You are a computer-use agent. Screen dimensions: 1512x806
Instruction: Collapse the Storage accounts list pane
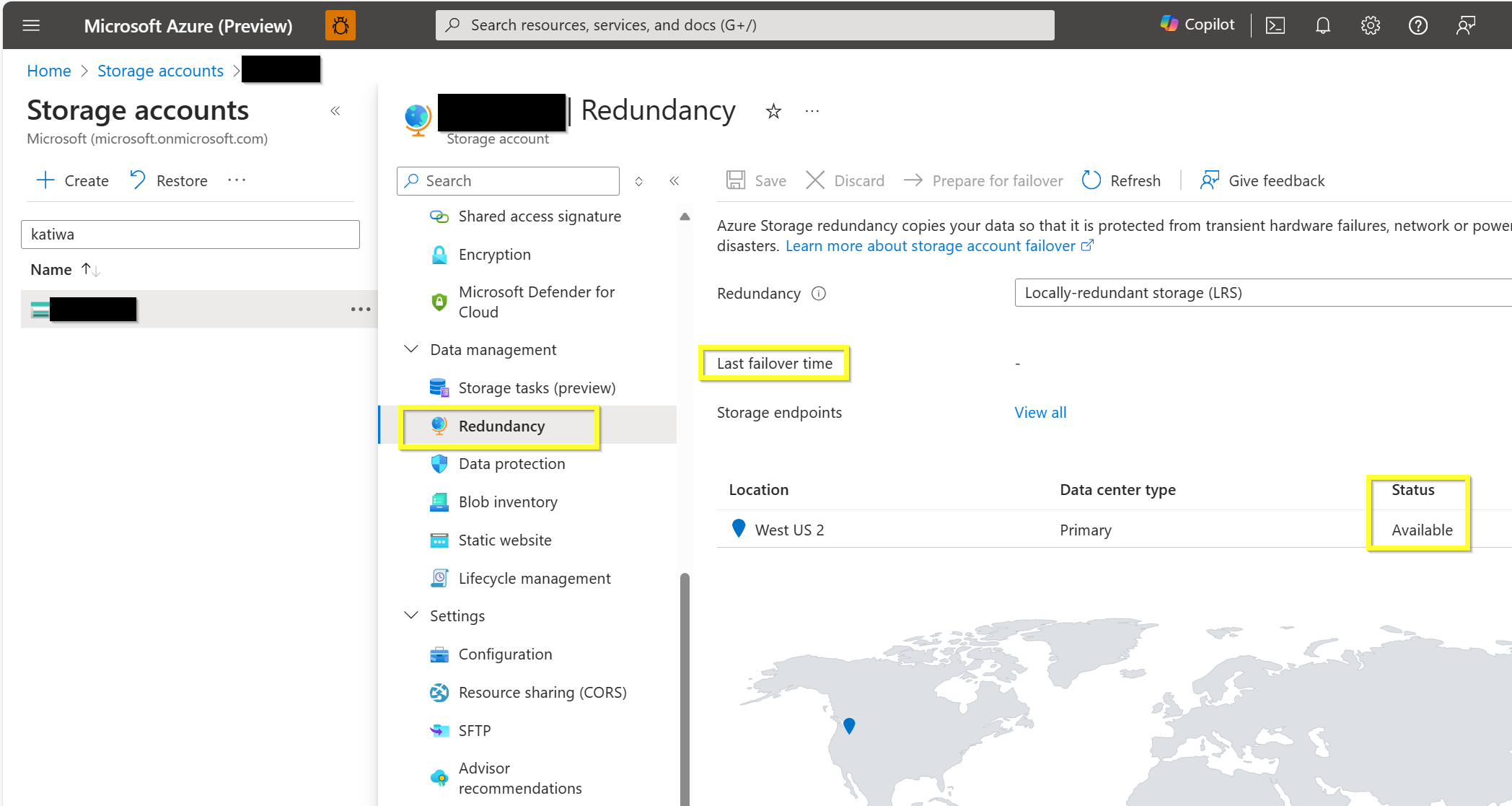(x=335, y=111)
